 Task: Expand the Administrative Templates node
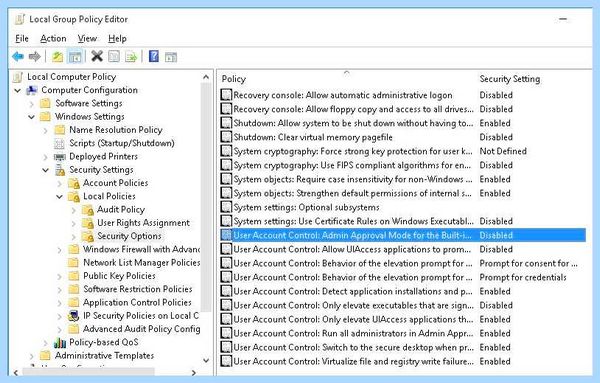pyautogui.click(x=32, y=356)
